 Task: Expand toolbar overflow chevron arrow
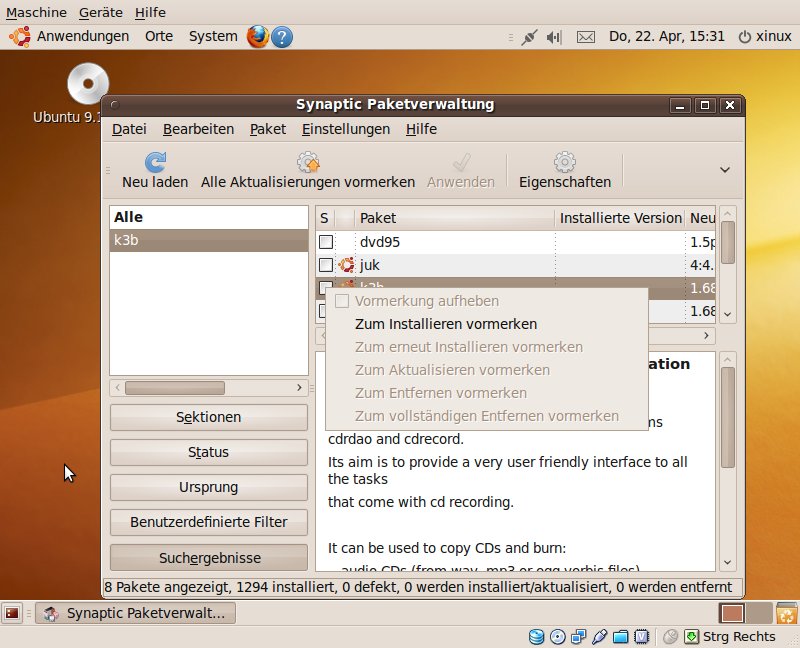[x=725, y=170]
